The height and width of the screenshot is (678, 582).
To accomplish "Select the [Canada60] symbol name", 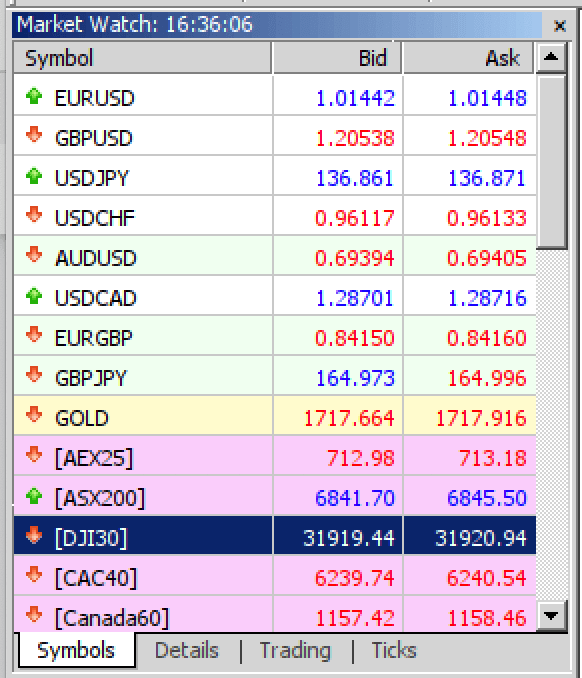I will tap(112, 618).
